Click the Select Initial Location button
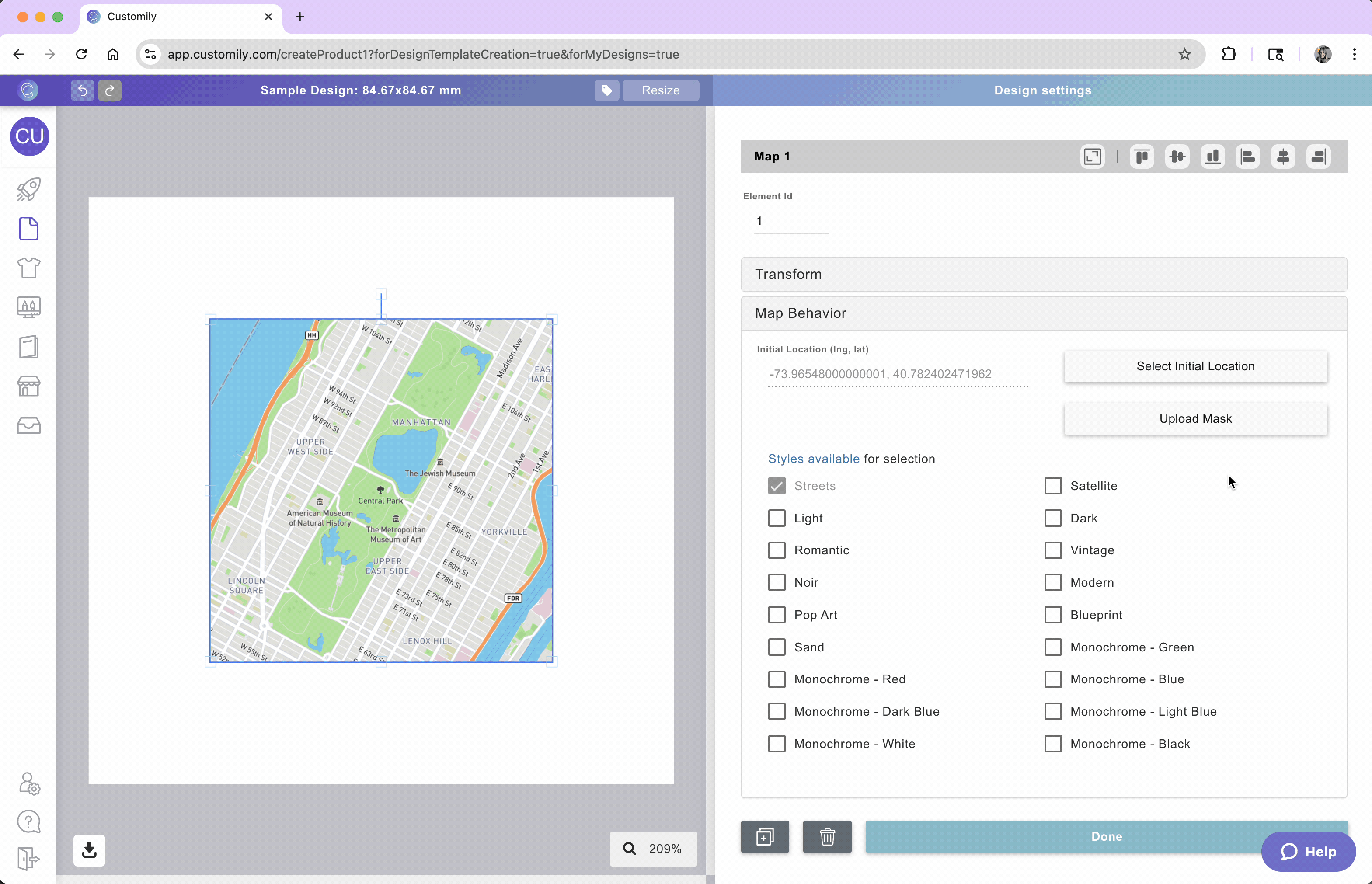 click(x=1195, y=366)
